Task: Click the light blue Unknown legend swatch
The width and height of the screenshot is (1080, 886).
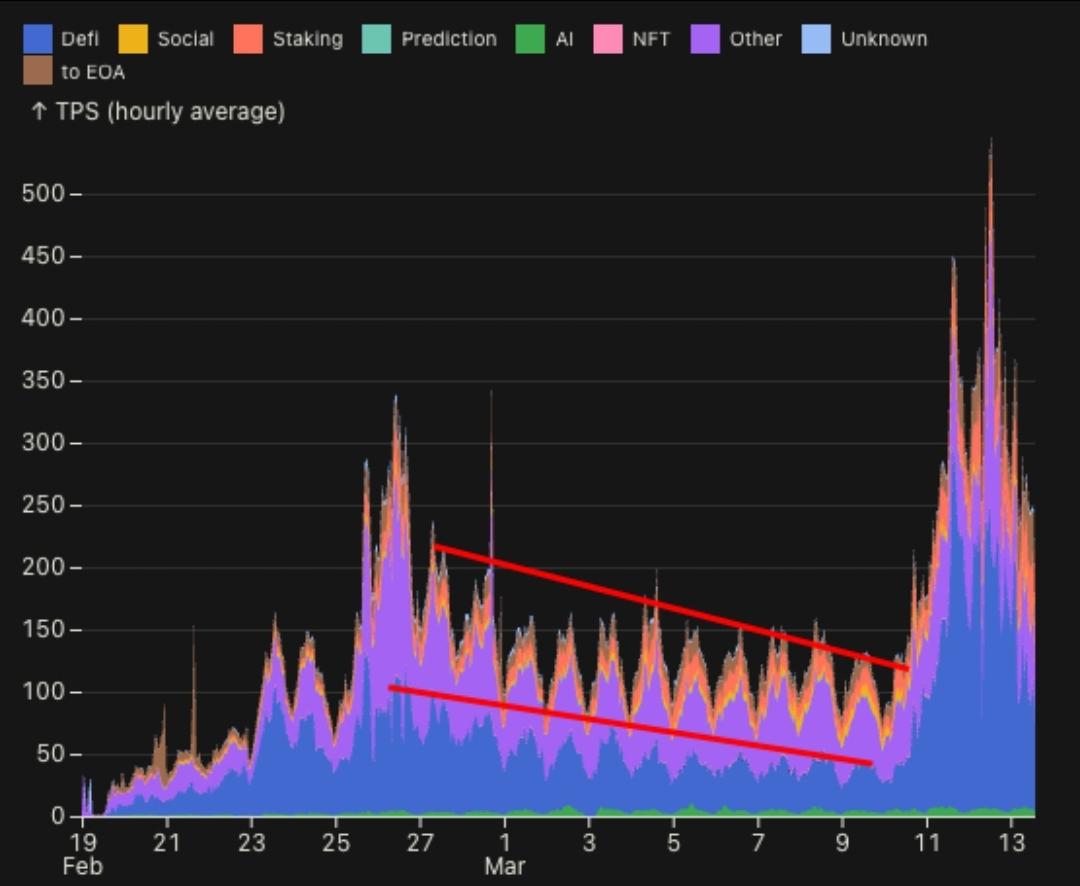Action: 816,39
